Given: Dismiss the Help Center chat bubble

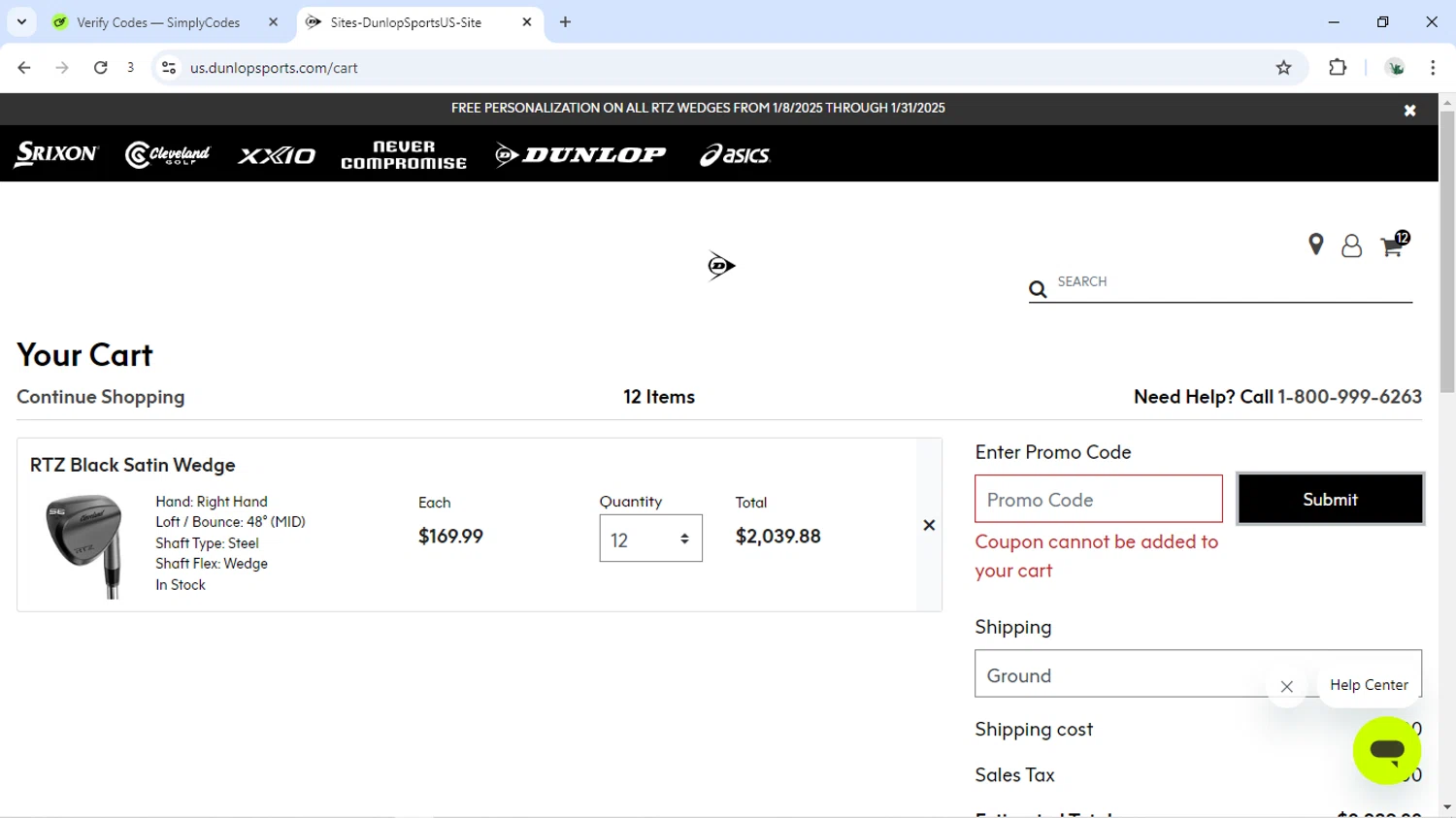Looking at the screenshot, I should click(1286, 687).
